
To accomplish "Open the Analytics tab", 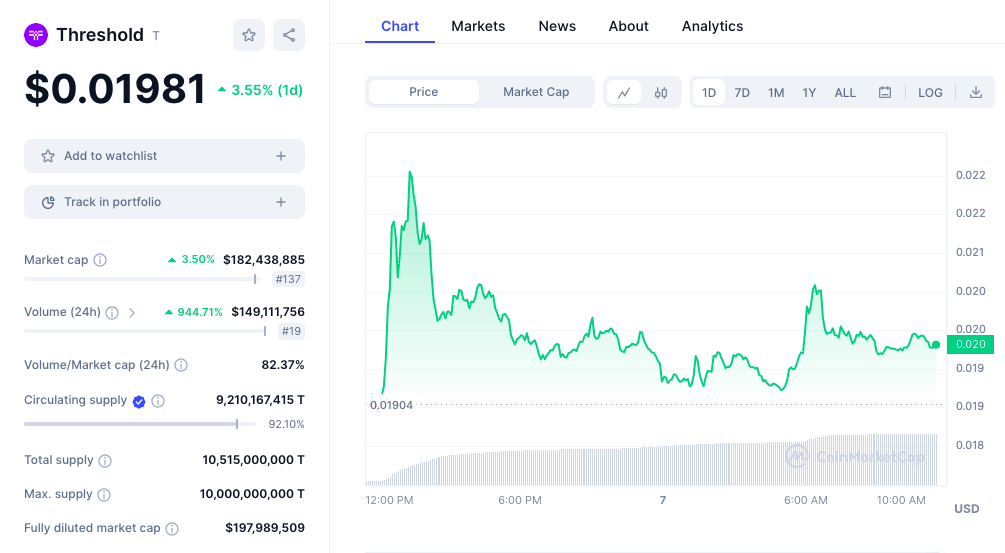I will pyautogui.click(x=712, y=26).
